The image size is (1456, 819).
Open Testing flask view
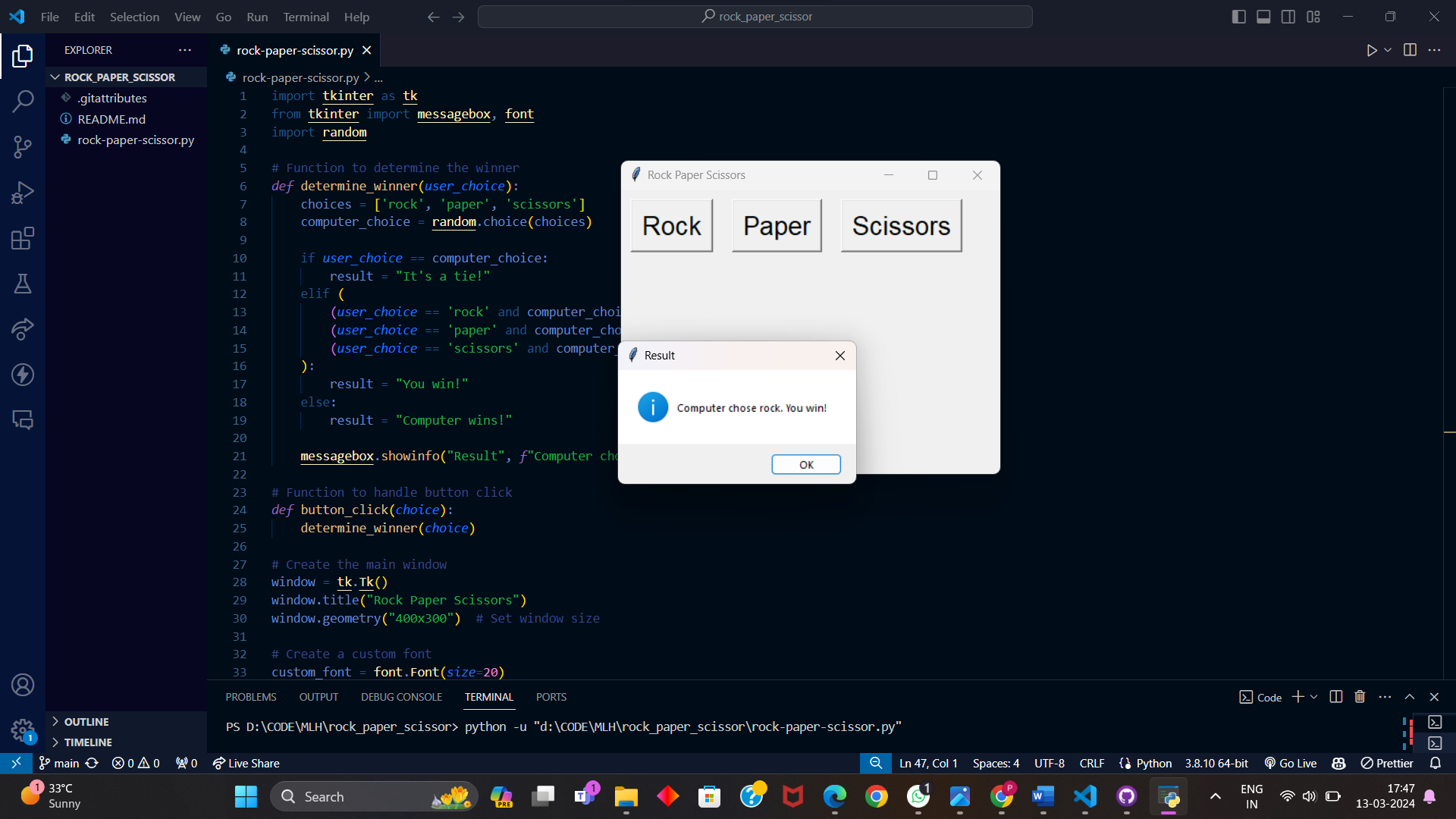coord(23,284)
